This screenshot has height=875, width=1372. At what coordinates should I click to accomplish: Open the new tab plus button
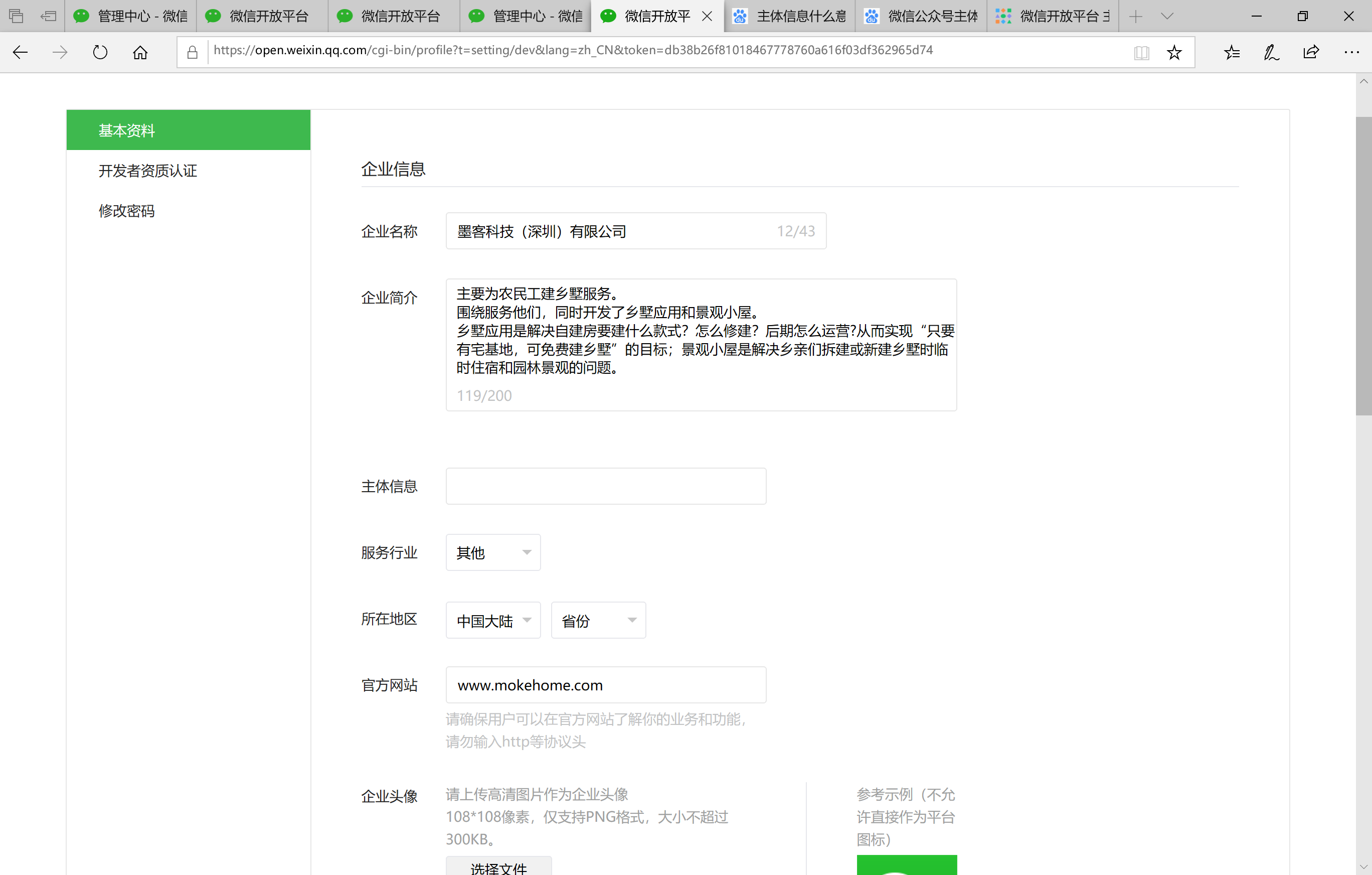[1135, 16]
